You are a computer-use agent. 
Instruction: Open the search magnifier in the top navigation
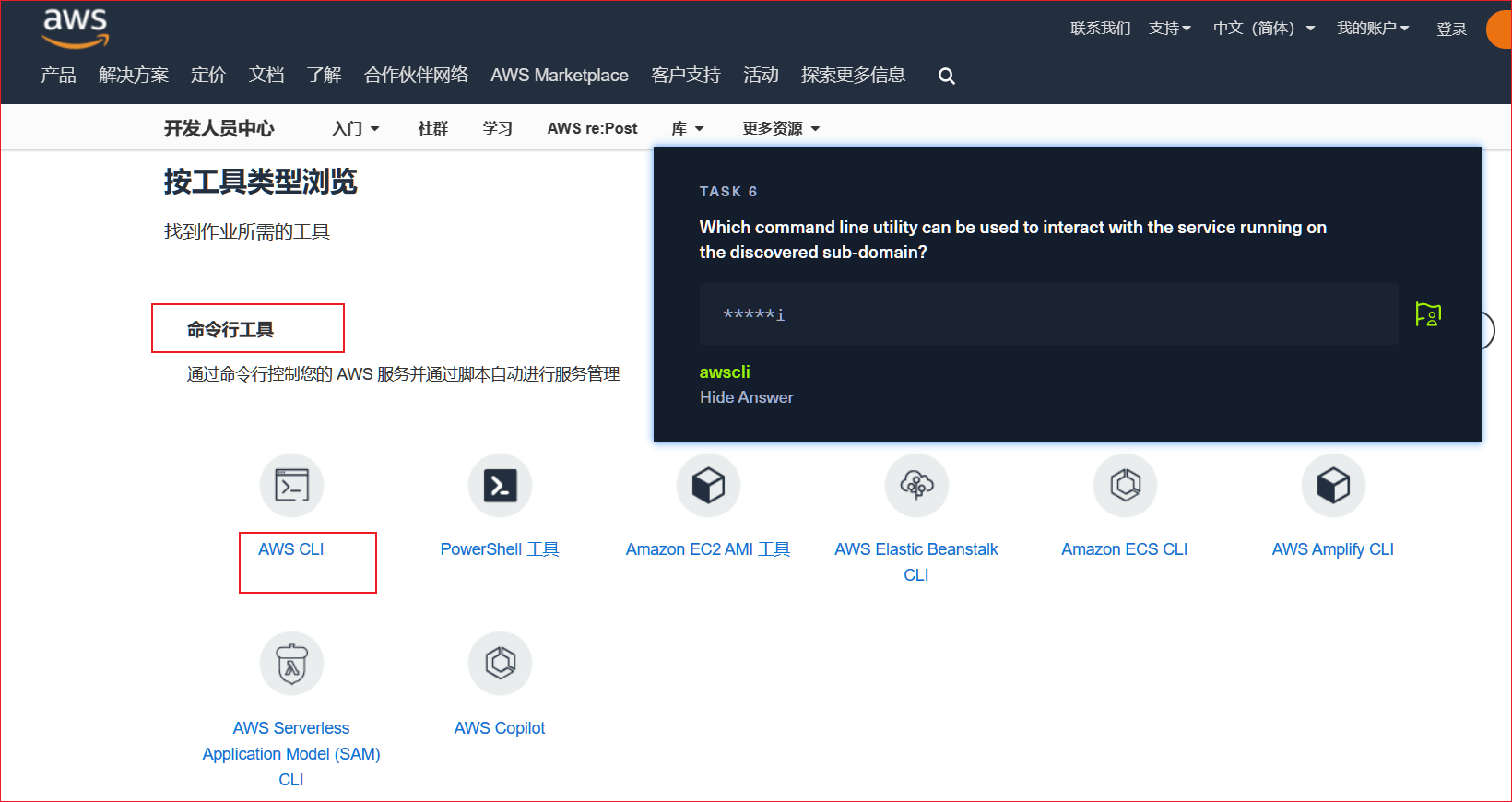coord(946,77)
